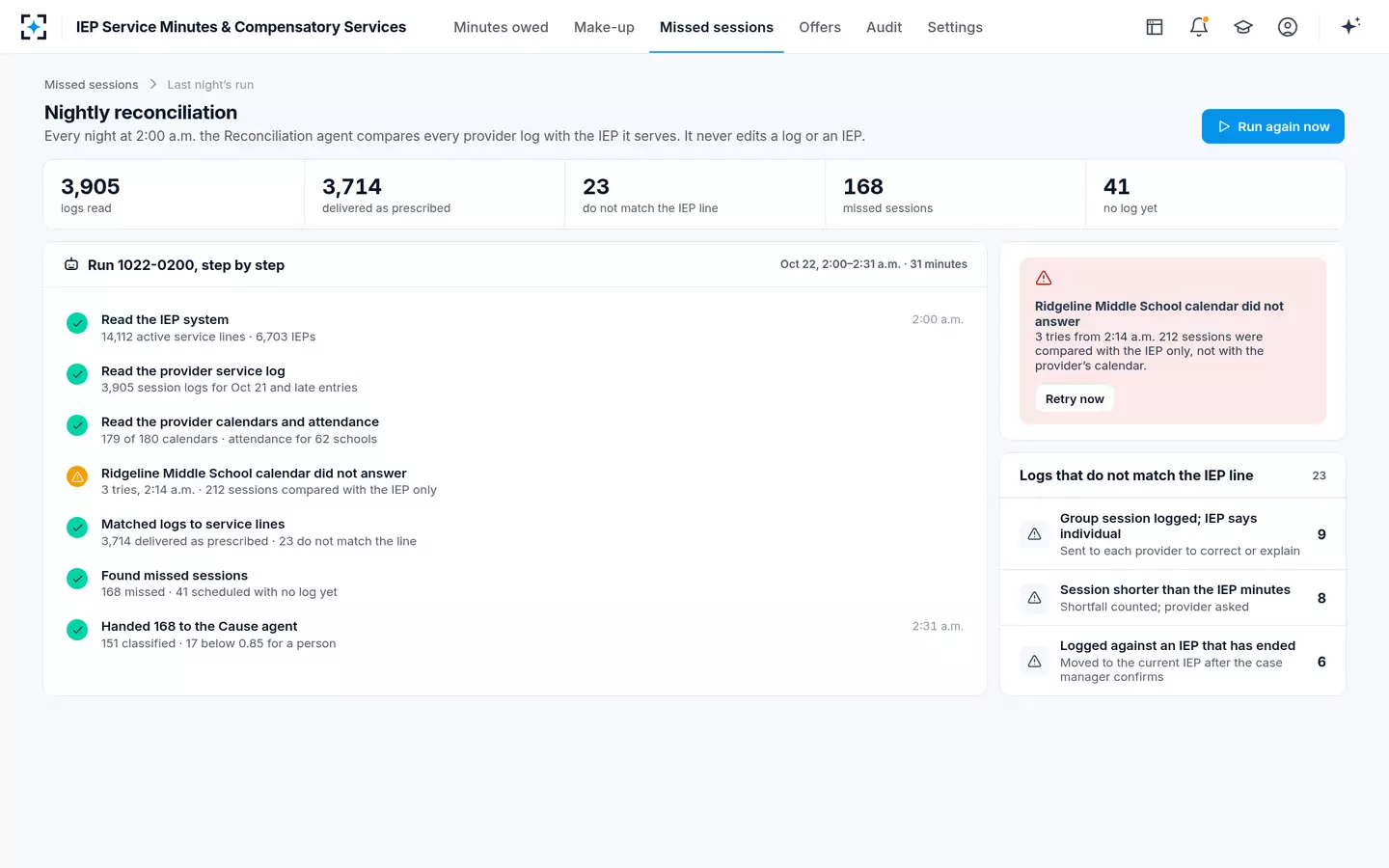
Task: Switch to the Make-up tab
Action: [x=604, y=27]
